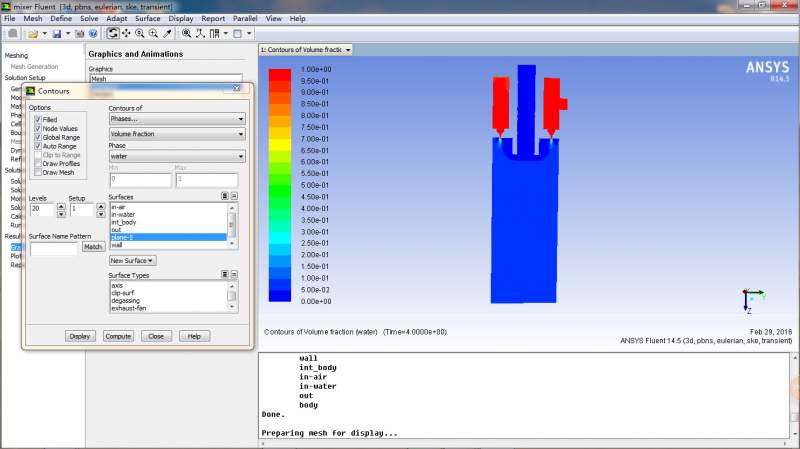Viewport: 800px width, 449px height.
Task: Click the XYZ axis triad in viewport
Action: click(753, 301)
